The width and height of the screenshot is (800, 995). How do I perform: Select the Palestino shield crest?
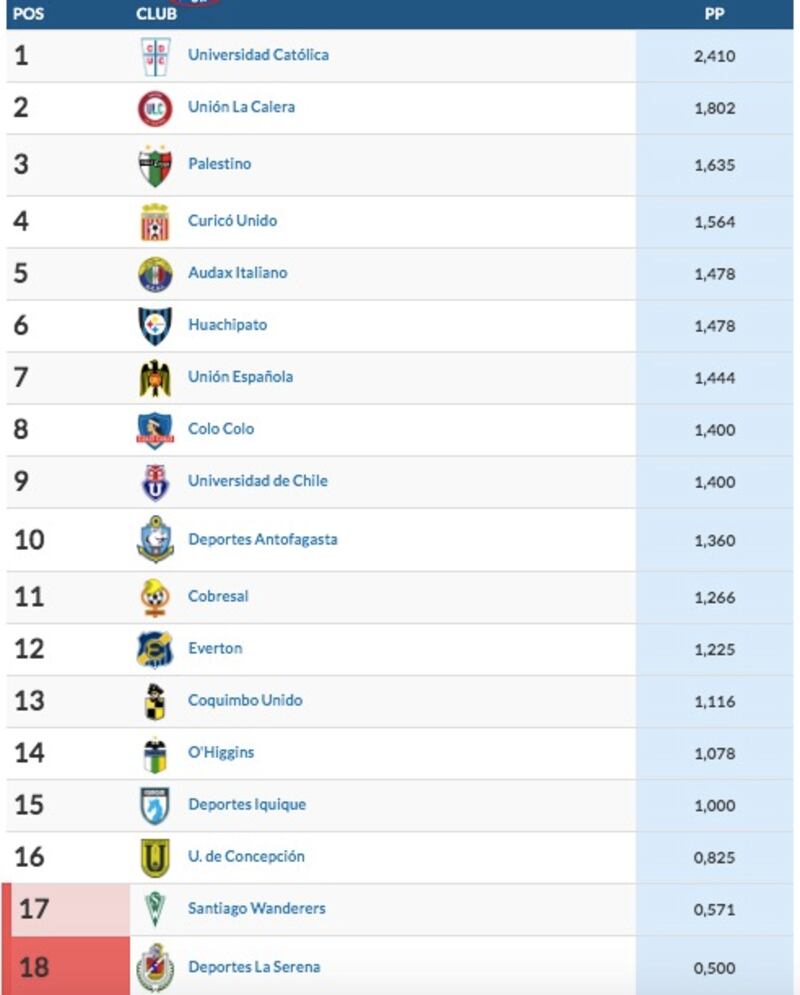pos(155,166)
